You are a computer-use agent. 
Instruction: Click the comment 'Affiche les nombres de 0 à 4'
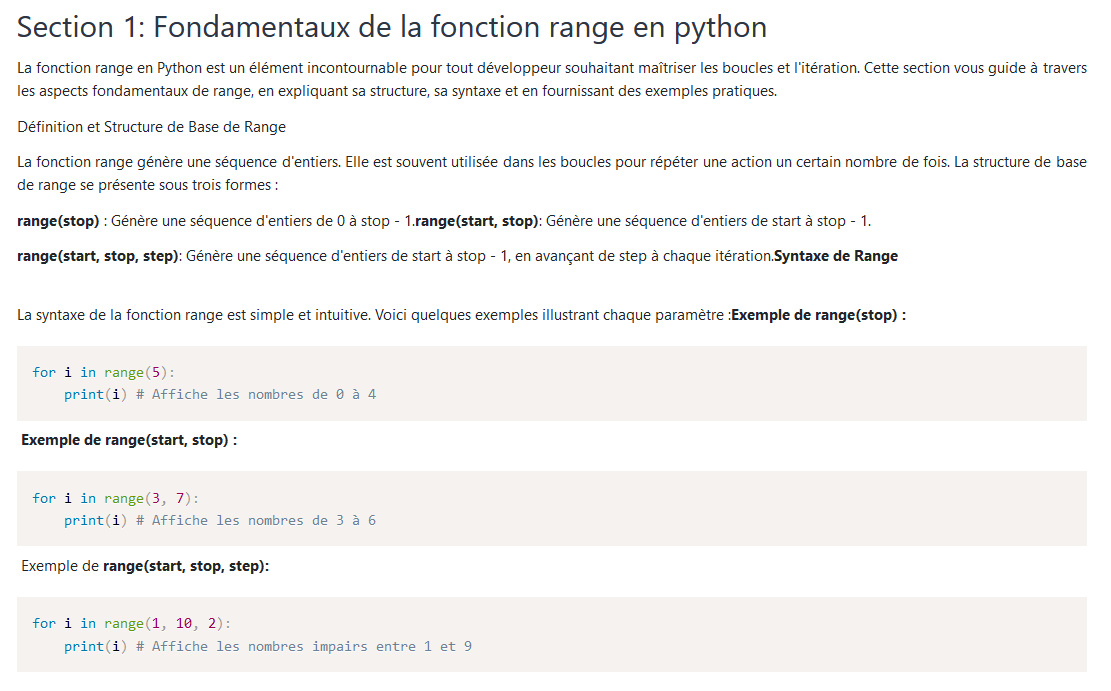pyautogui.click(x=264, y=394)
